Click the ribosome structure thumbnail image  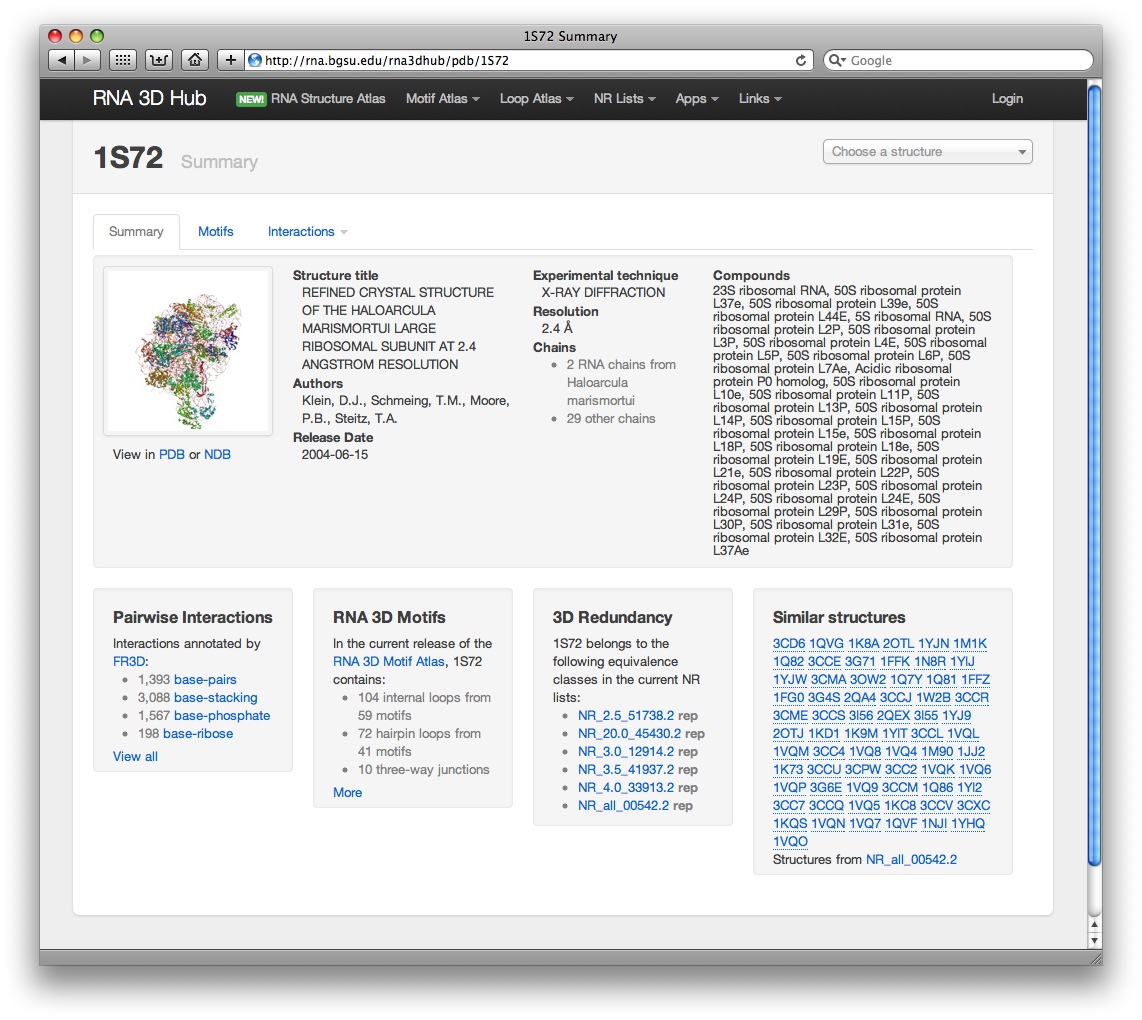188,351
